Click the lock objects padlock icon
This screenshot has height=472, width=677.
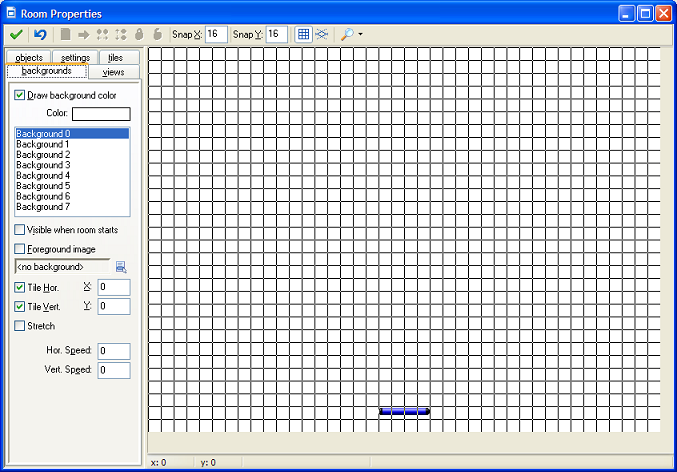139,34
